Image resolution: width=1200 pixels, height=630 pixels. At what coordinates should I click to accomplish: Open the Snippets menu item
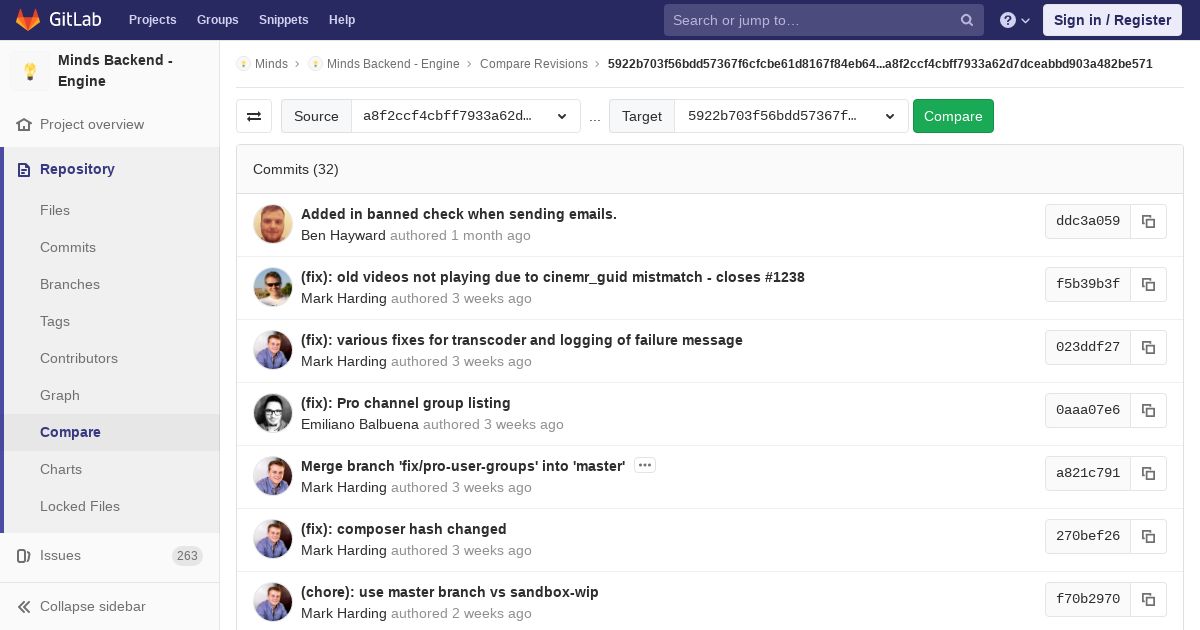coord(284,20)
